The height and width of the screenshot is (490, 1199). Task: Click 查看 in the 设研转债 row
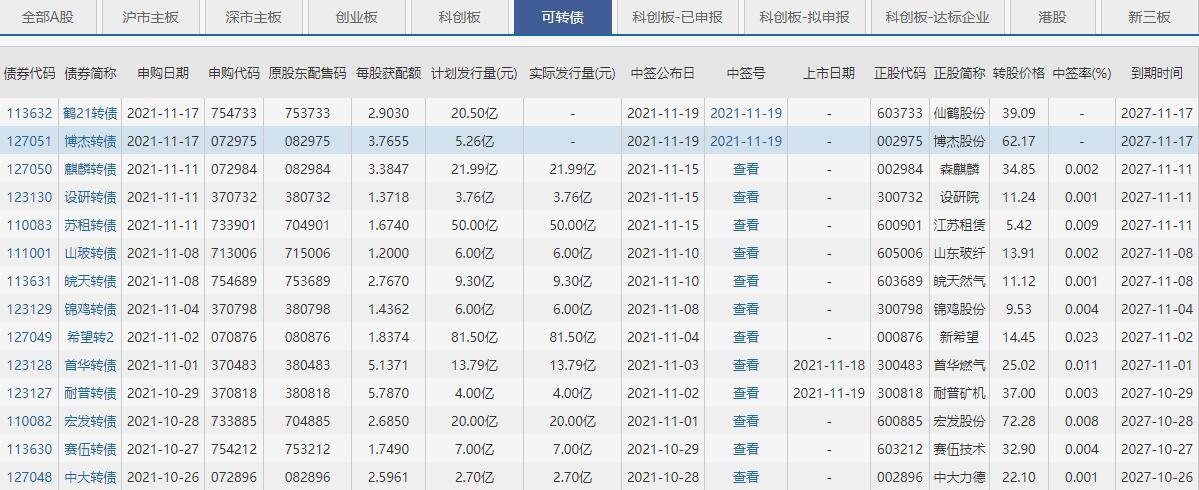pyautogui.click(x=746, y=197)
